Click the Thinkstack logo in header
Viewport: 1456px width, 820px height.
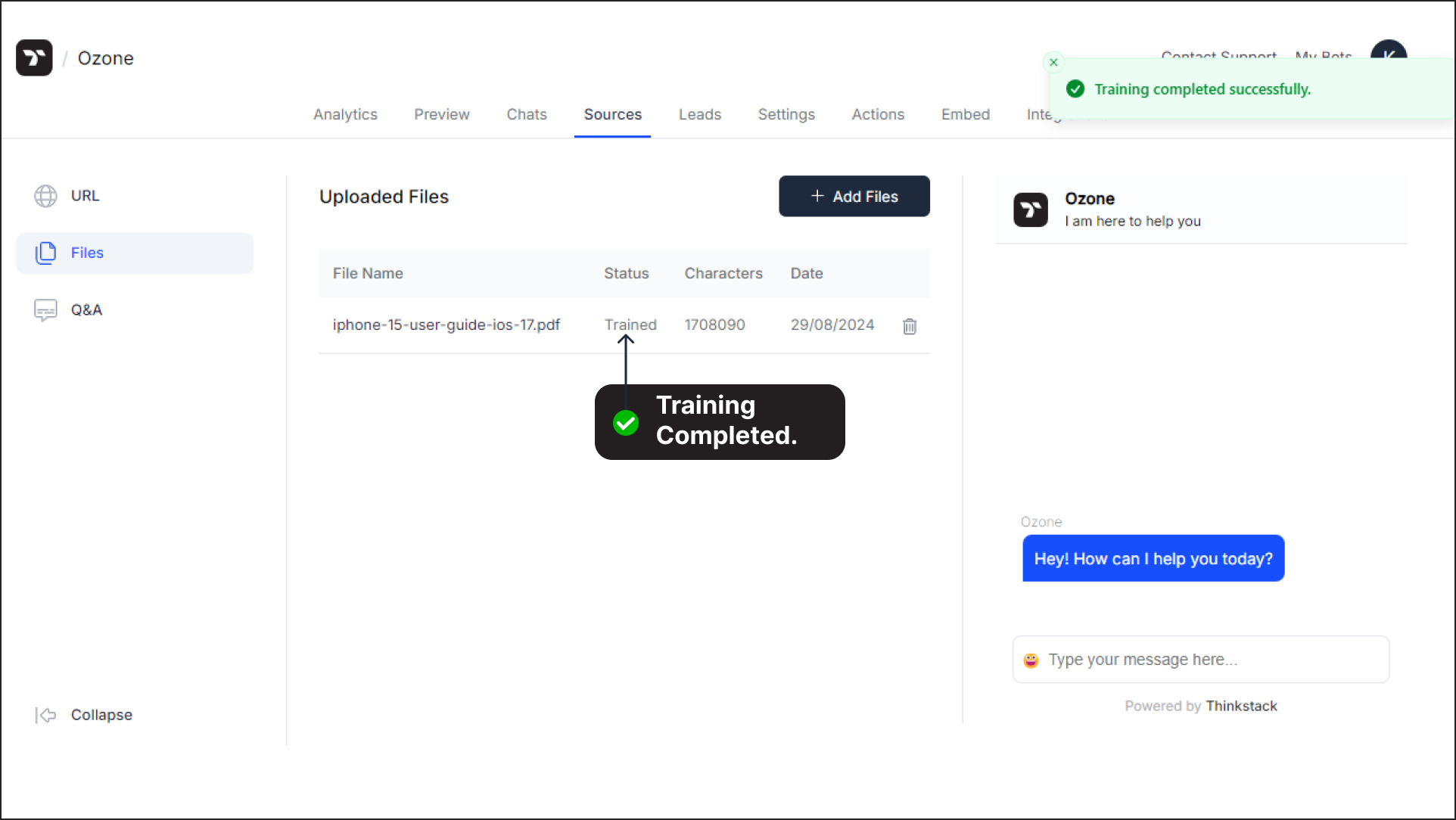34,58
